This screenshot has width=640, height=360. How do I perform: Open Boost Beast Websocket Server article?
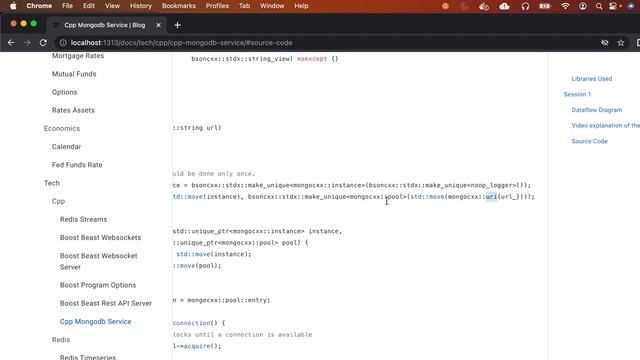(99, 261)
